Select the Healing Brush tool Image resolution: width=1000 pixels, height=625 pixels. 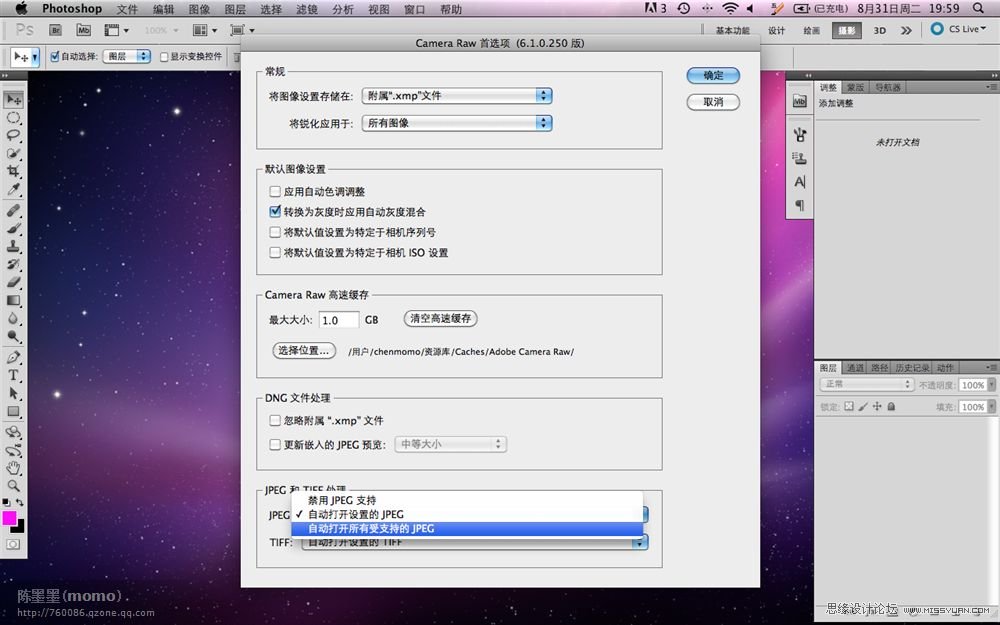coord(13,210)
